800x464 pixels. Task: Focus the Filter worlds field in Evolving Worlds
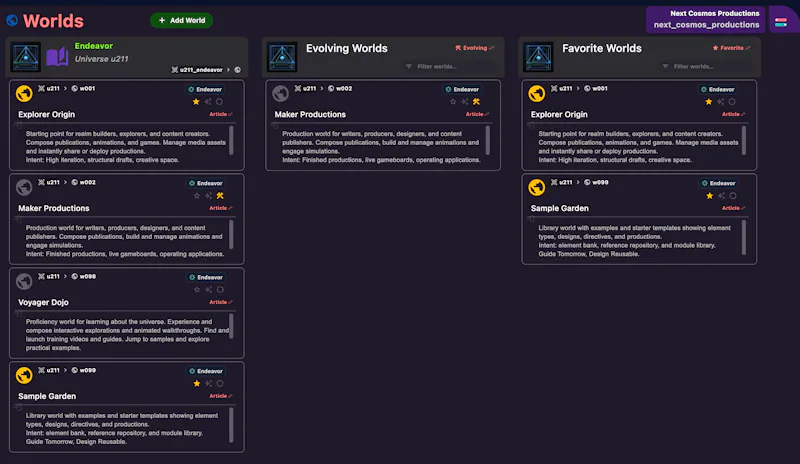(x=453, y=66)
